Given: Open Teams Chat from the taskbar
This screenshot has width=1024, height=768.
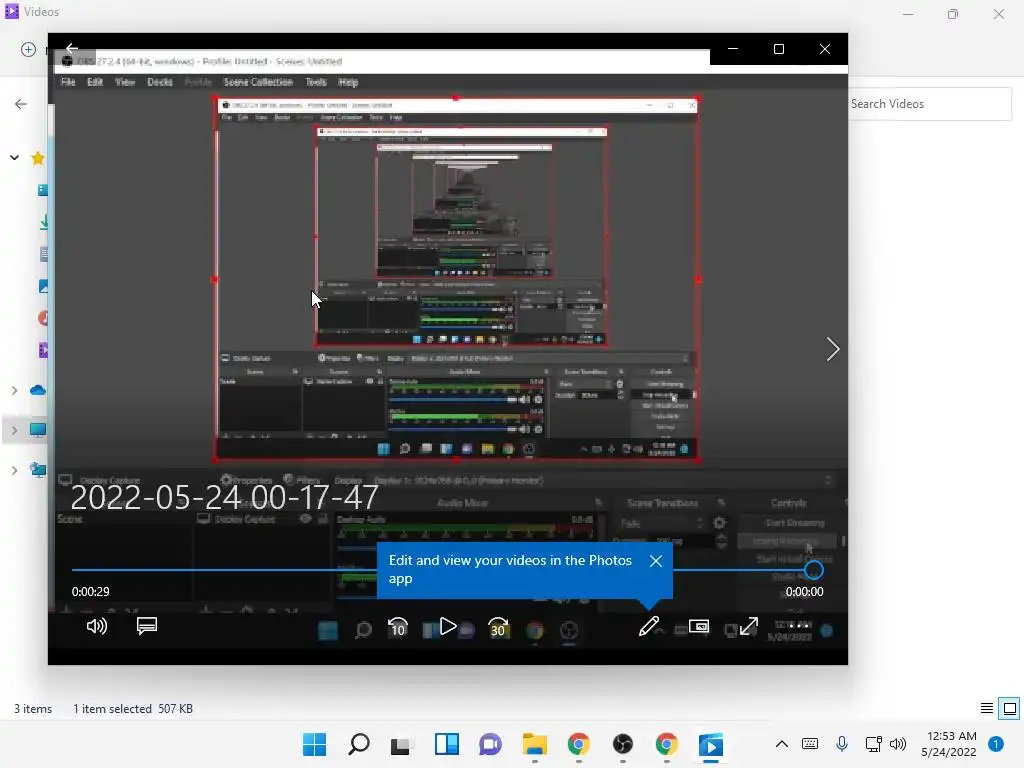Looking at the screenshot, I should [x=490, y=744].
